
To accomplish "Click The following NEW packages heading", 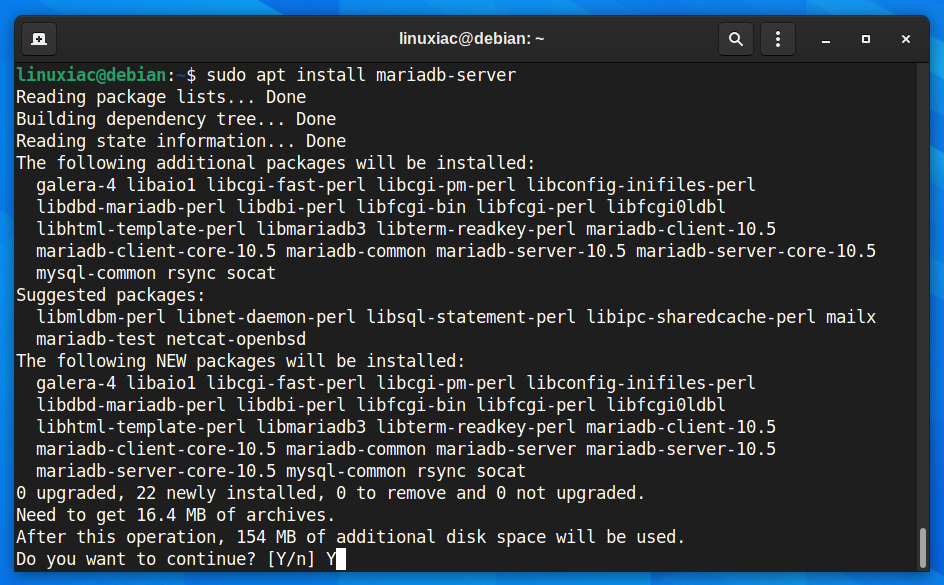I will (240, 361).
